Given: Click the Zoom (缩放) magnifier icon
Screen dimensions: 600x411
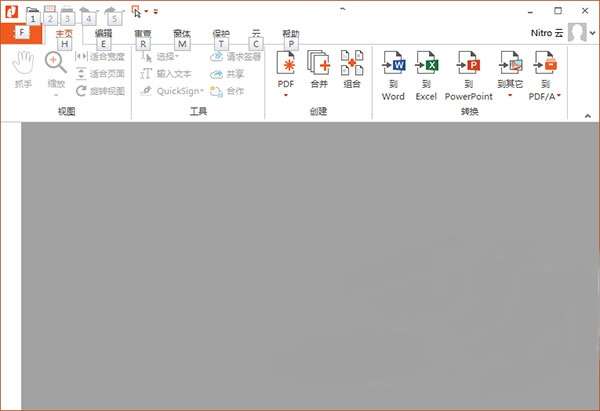Looking at the screenshot, I should pyautogui.click(x=56, y=64).
